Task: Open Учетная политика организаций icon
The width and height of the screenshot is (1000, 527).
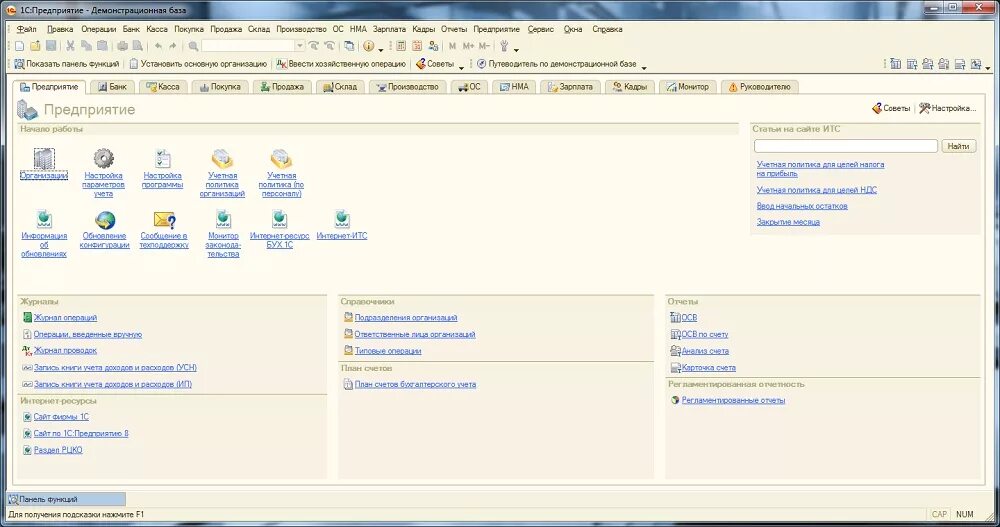Action: click(222, 158)
